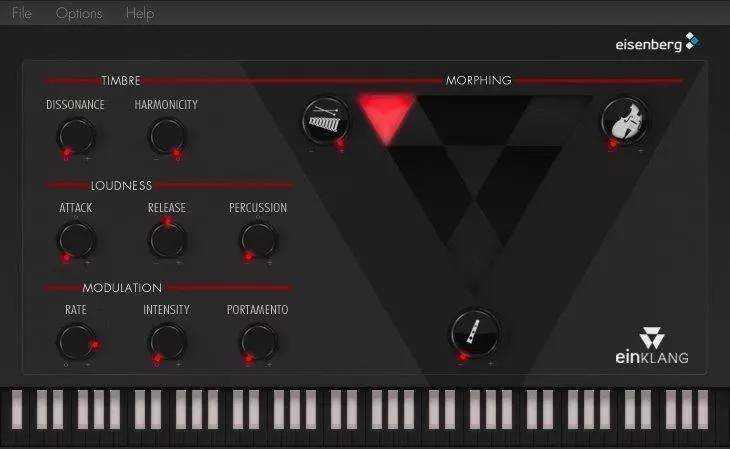This screenshot has height=449, width=730.
Task: Click the RATE label
Action: pyautogui.click(x=76, y=310)
